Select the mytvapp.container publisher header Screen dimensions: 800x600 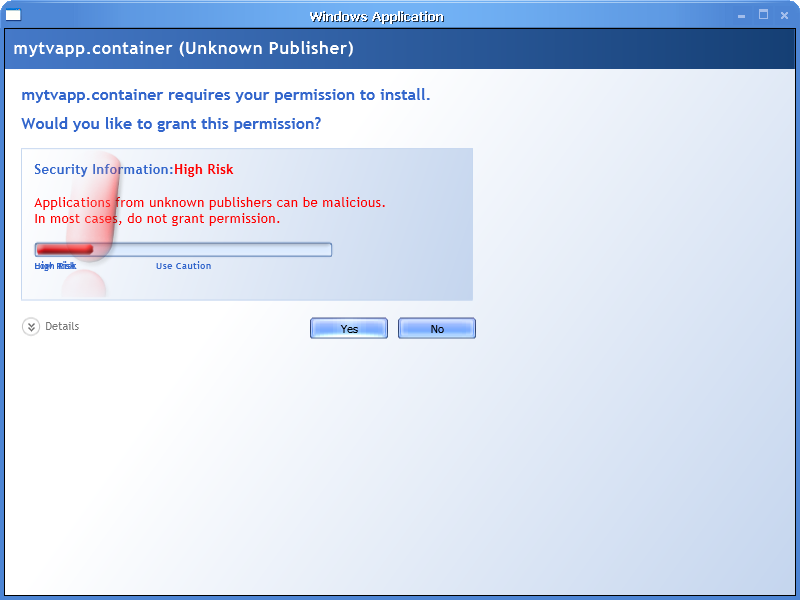tap(180, 47)
